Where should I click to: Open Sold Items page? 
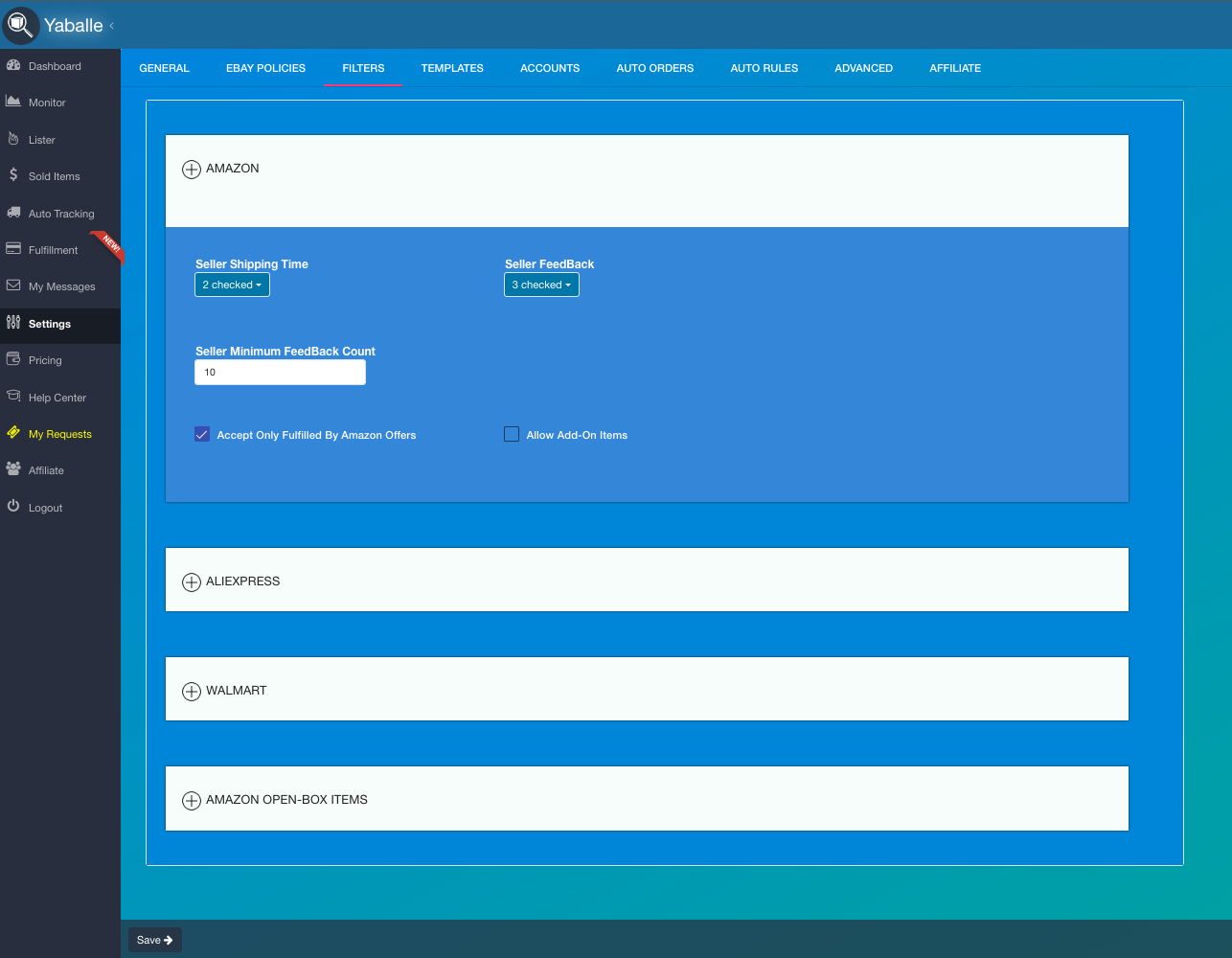click(60, 176)
